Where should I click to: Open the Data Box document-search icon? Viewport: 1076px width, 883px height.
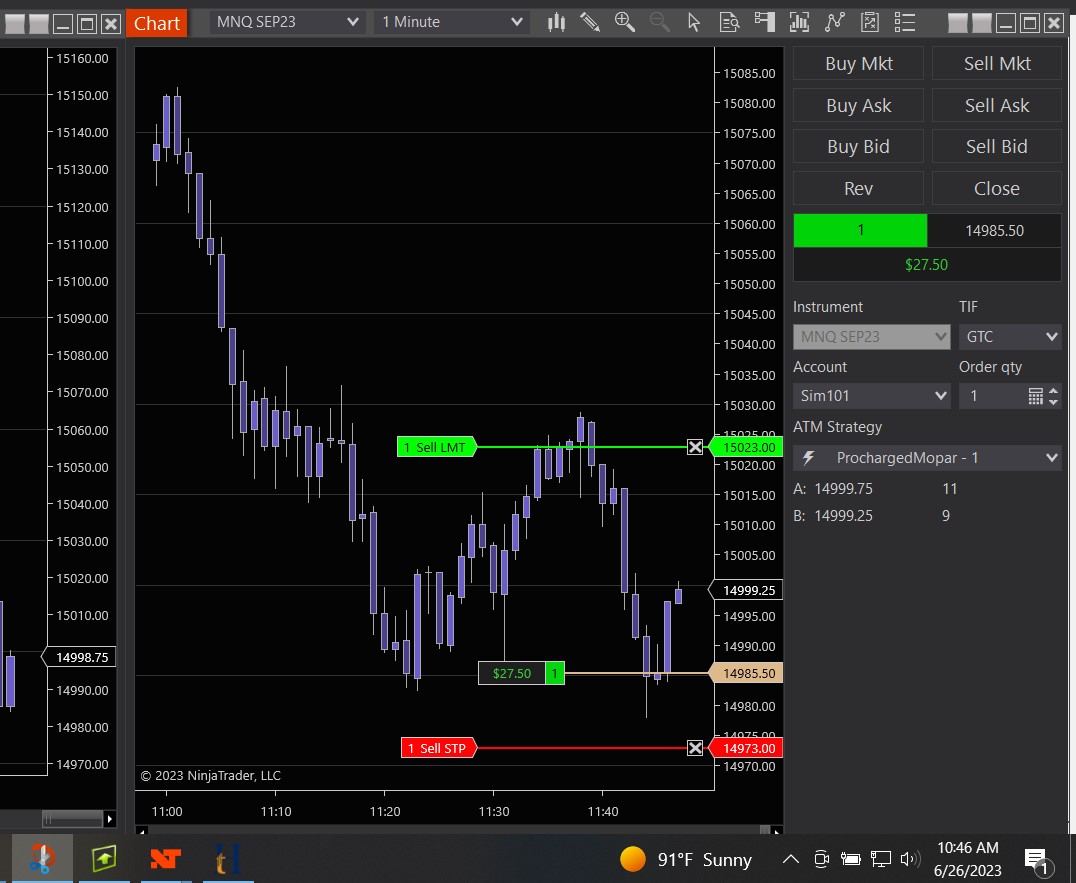(729, 23)
